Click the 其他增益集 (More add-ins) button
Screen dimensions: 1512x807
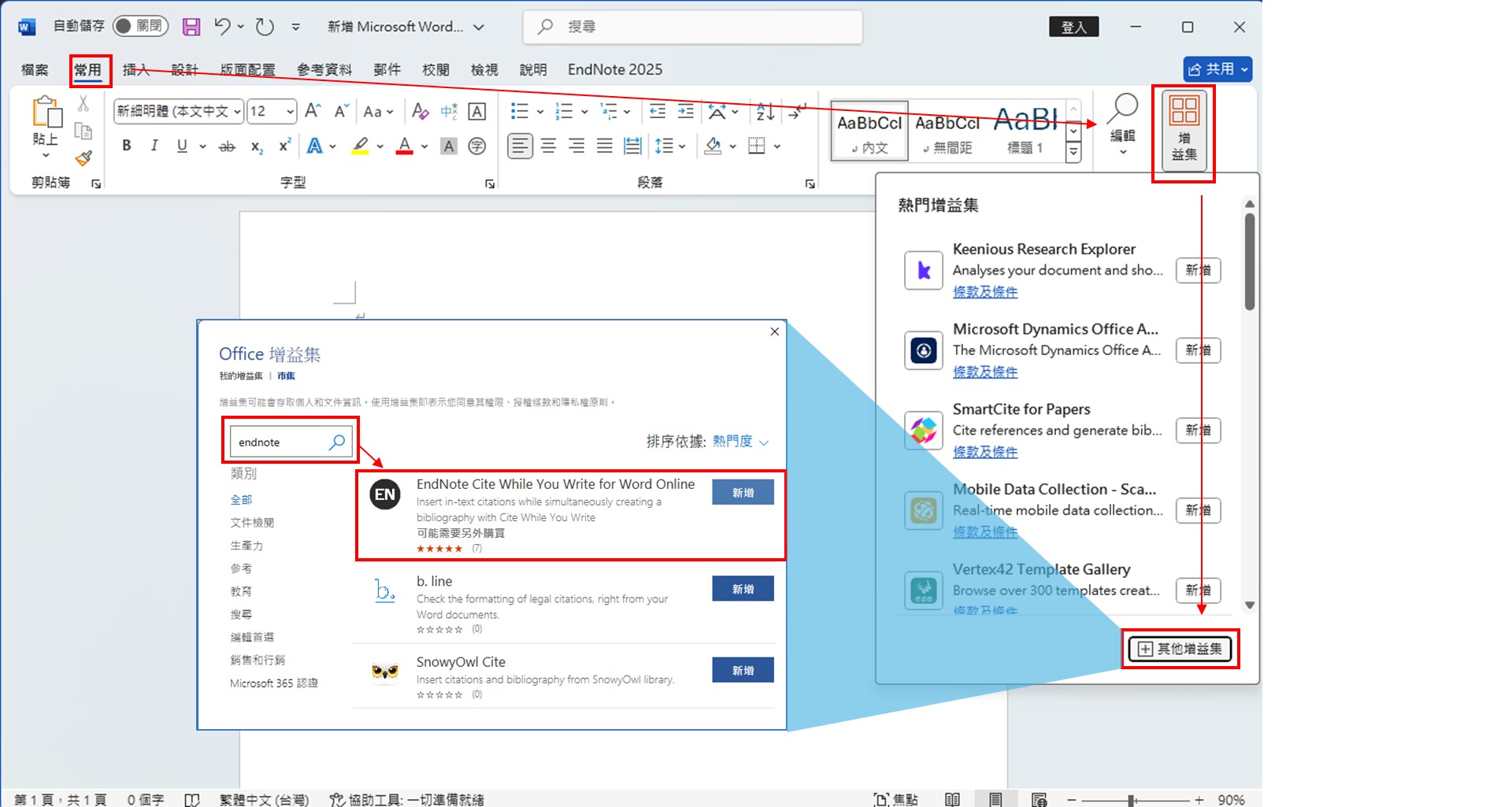pyautogui.click(x=1180, y=649)
